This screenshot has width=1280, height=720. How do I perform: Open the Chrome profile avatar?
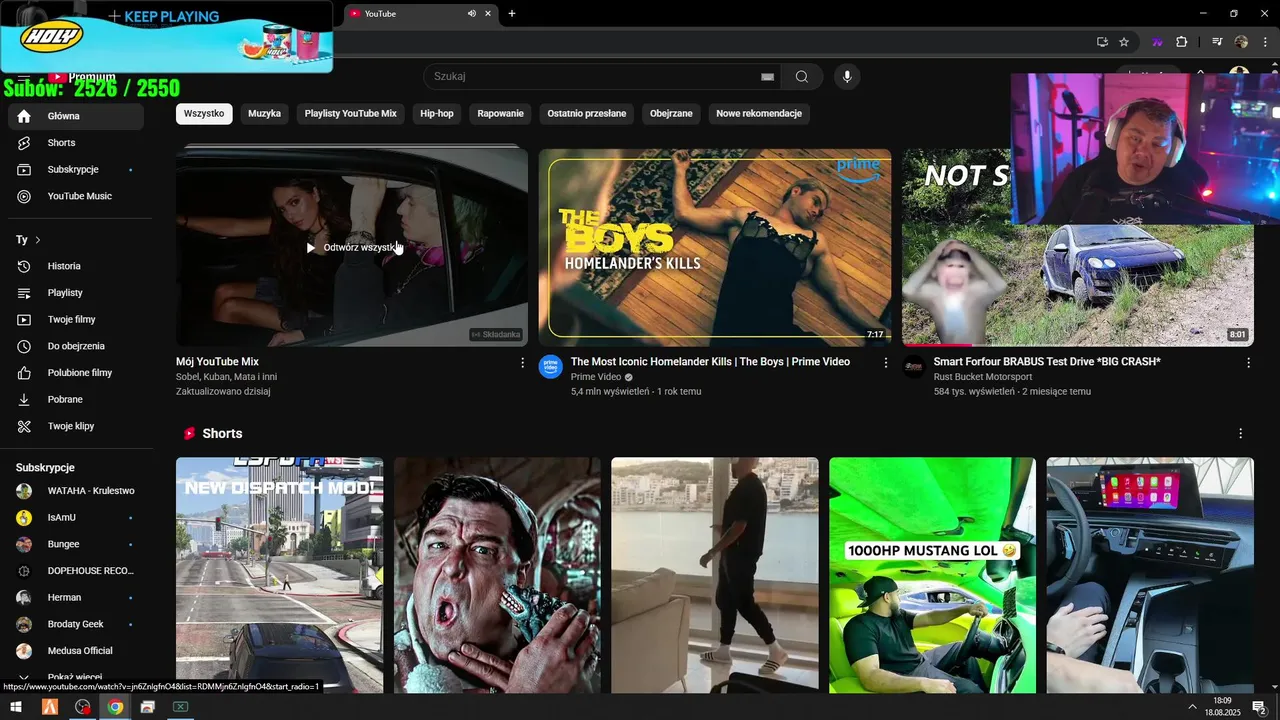tap(1241, 42)
